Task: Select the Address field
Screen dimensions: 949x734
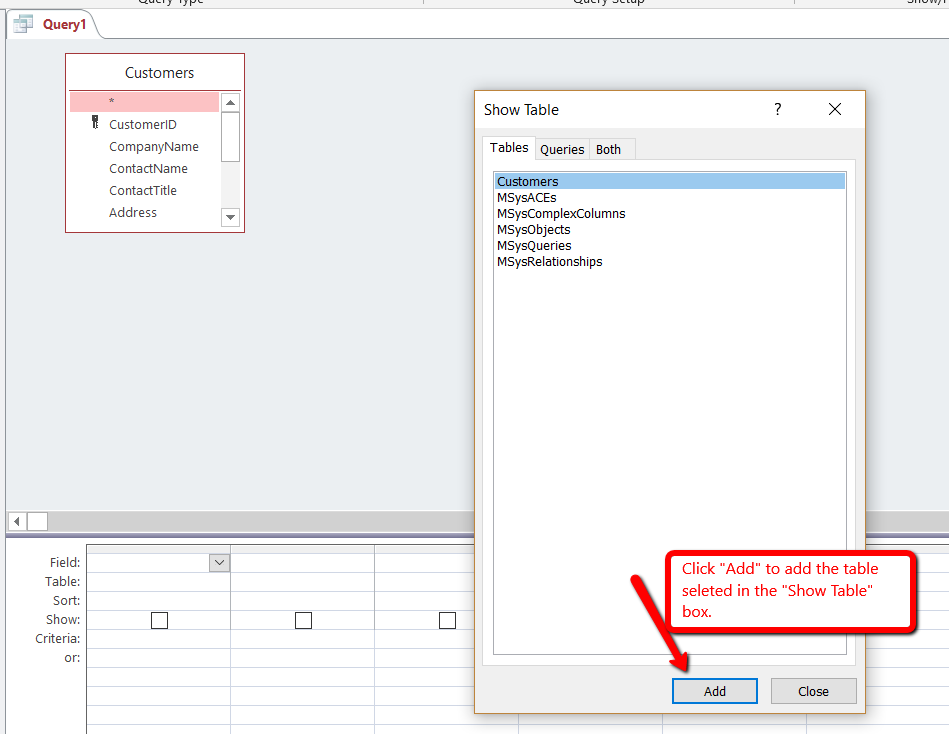Action: tap(133, 212)
